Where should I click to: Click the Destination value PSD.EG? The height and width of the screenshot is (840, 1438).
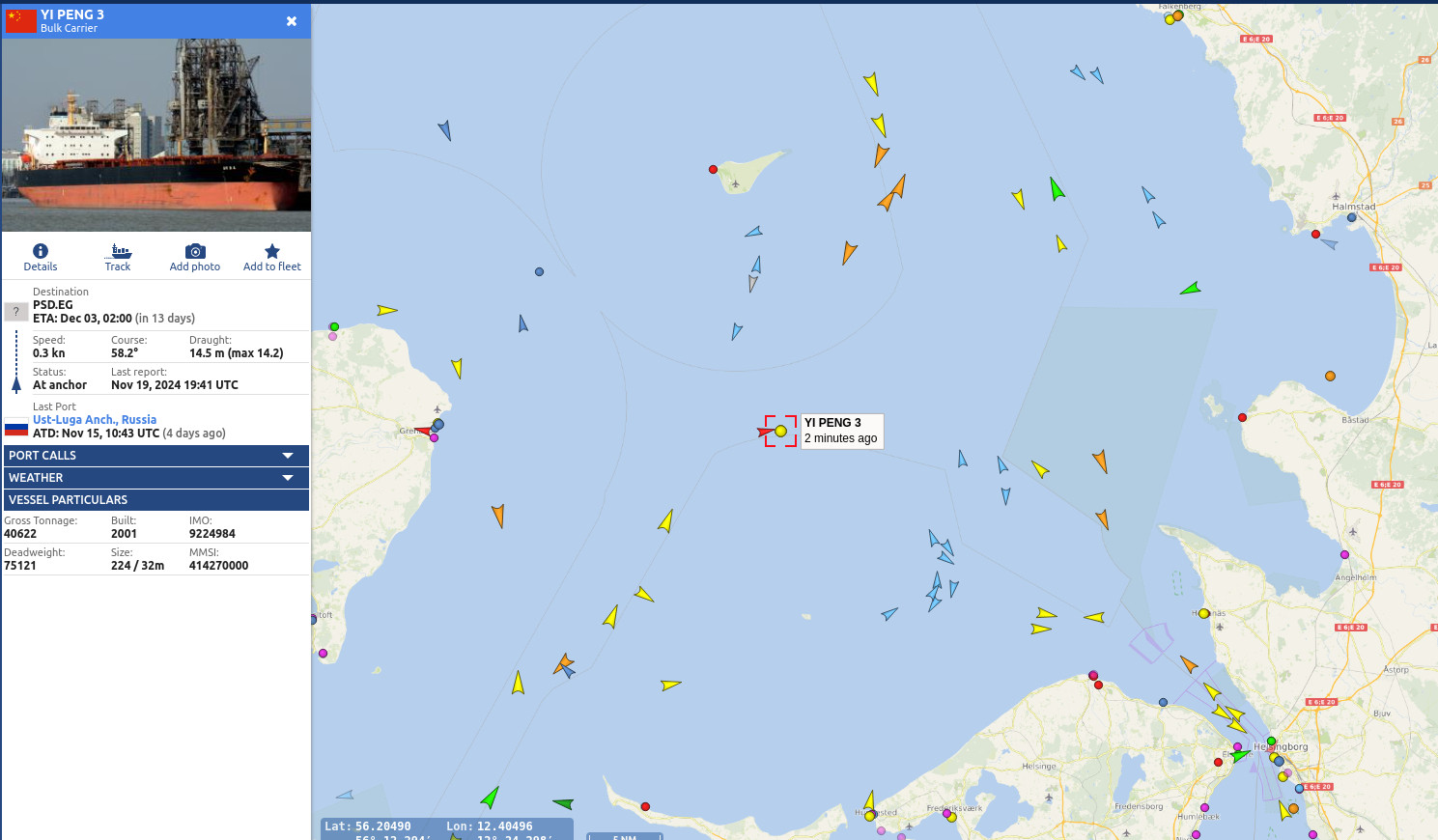coord(53,305)
